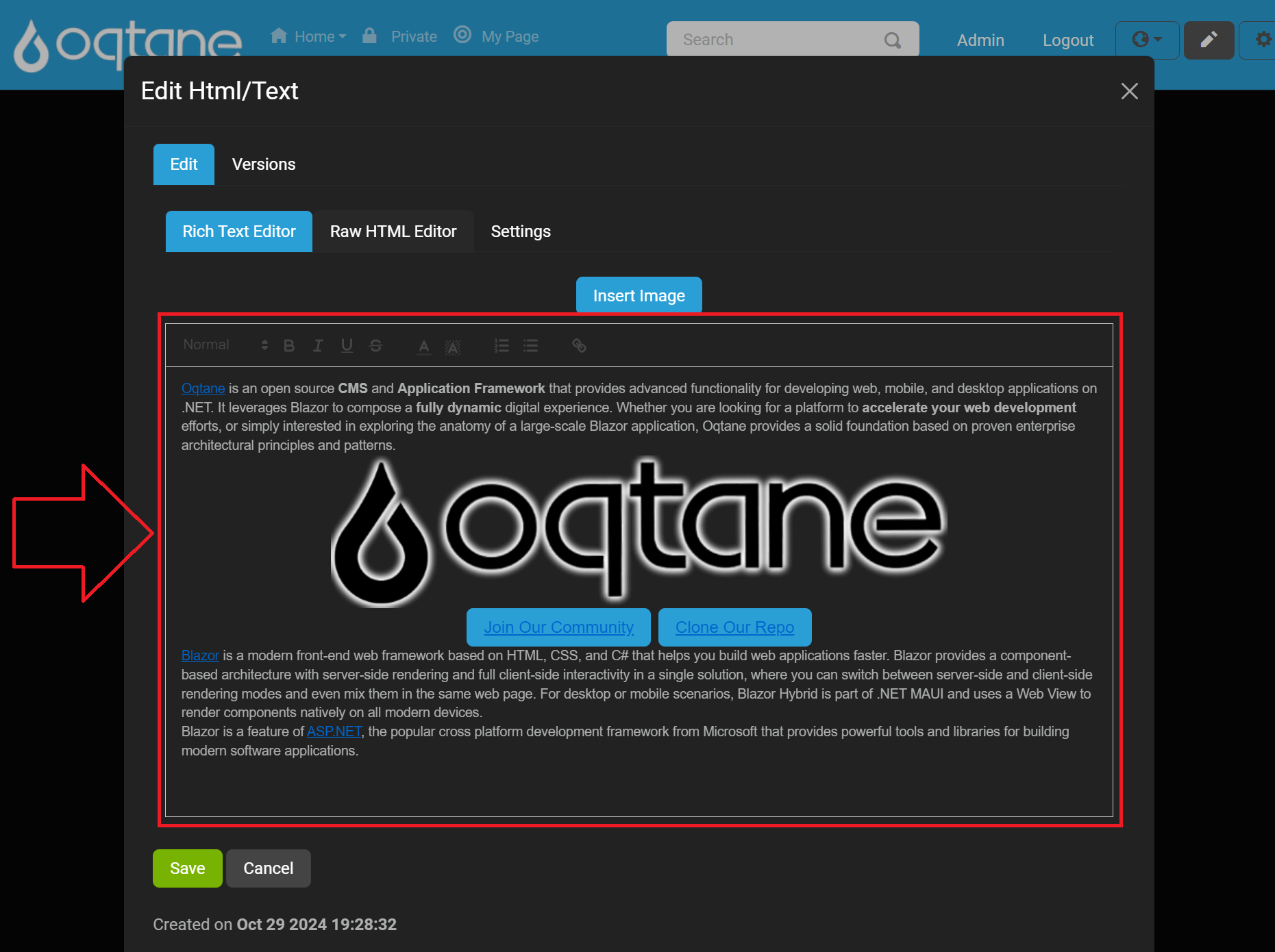Click the pencil edit mode button
The image size is (1275, 952).
pyautogui.click(x=1209, y=40)
